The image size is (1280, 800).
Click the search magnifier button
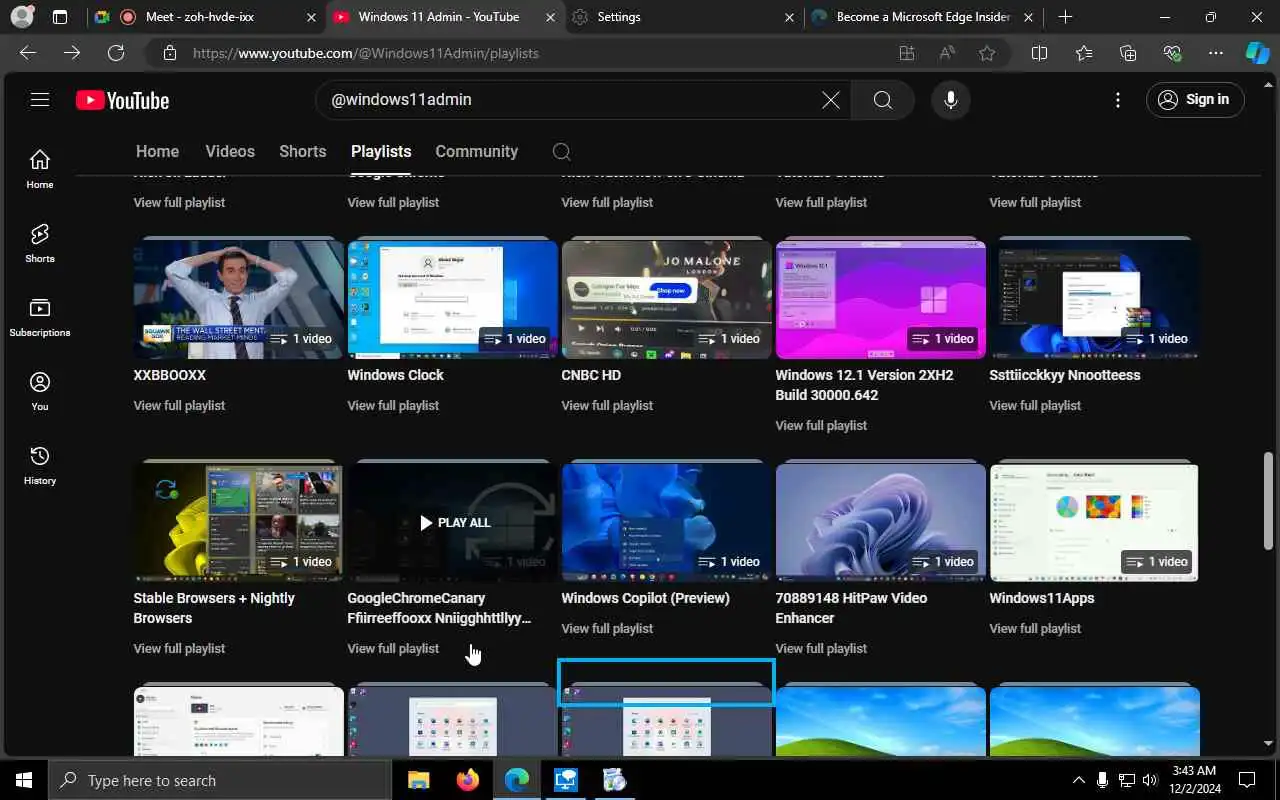pyautogui.click(x=882, y=100)
